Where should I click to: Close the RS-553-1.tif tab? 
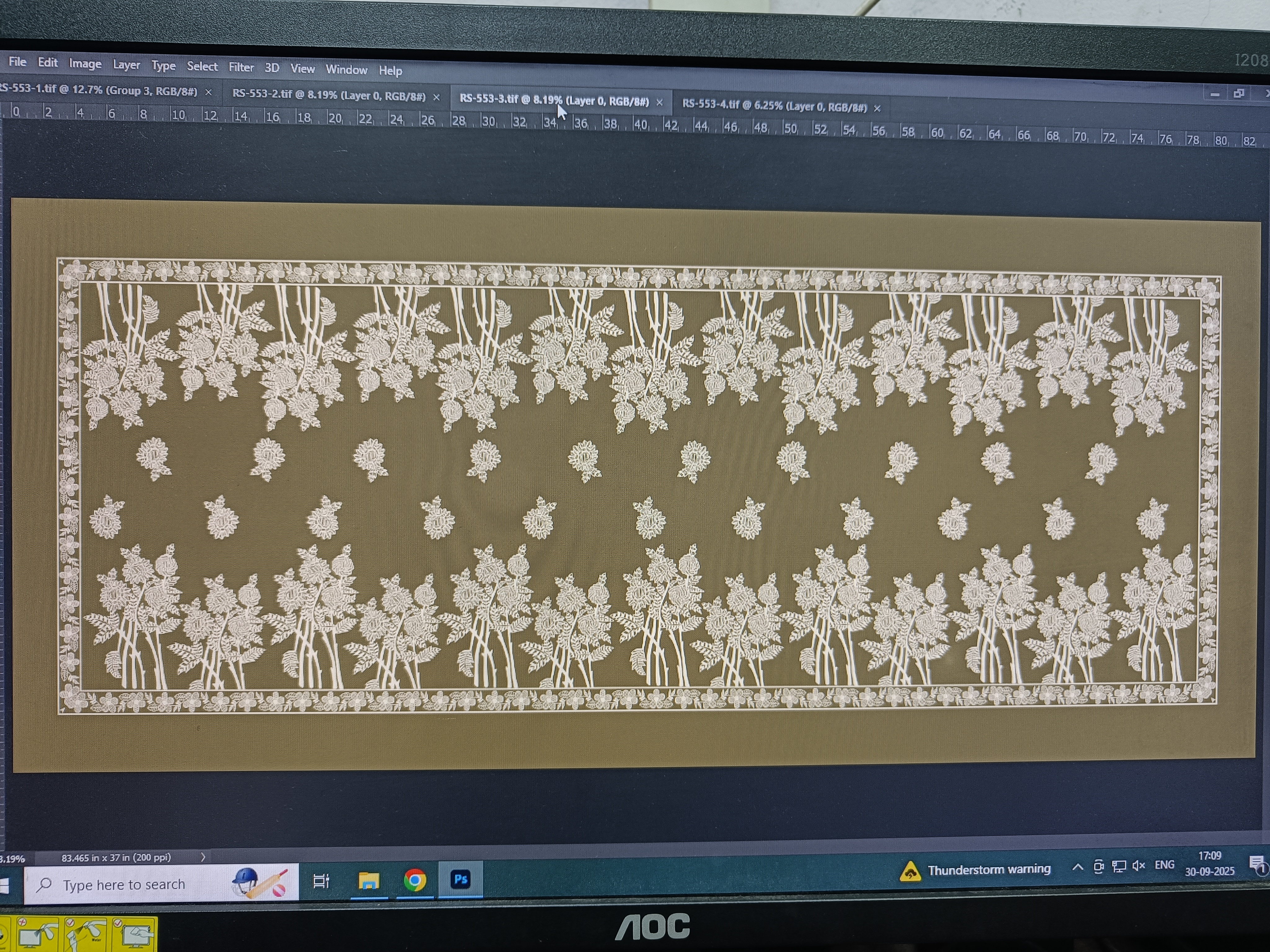(x=208, y=92)
